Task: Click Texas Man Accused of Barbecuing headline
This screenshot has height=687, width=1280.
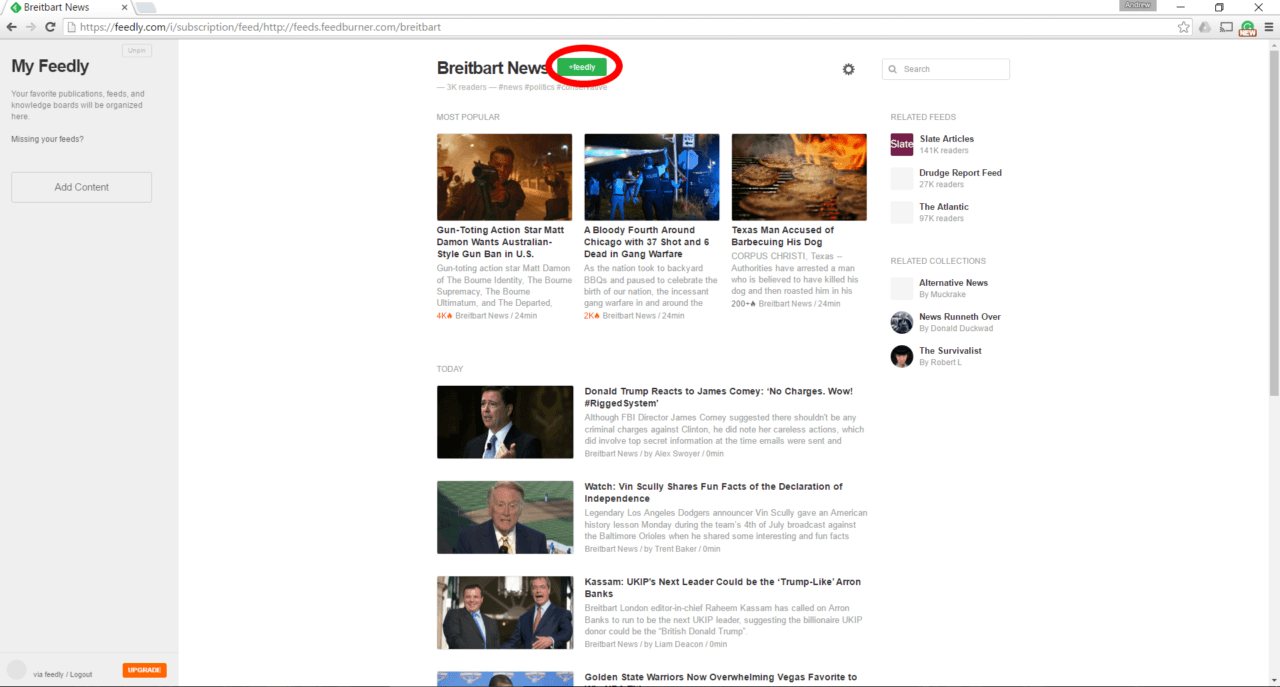Action: (x=783, y=236)
